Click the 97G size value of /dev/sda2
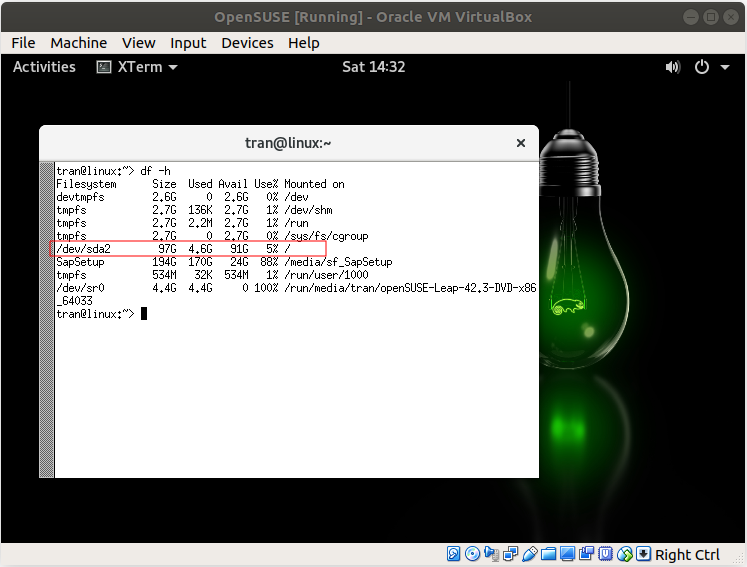The width and height of the screenshot is (747, 567). (x=167, y=249)
